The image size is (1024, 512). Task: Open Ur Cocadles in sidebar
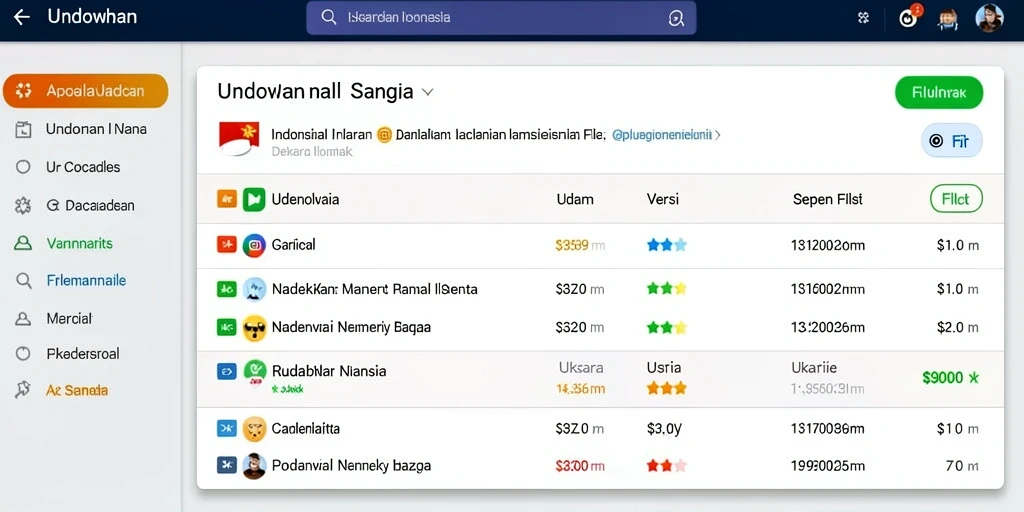pyautogui.click(x=83, y=167)
